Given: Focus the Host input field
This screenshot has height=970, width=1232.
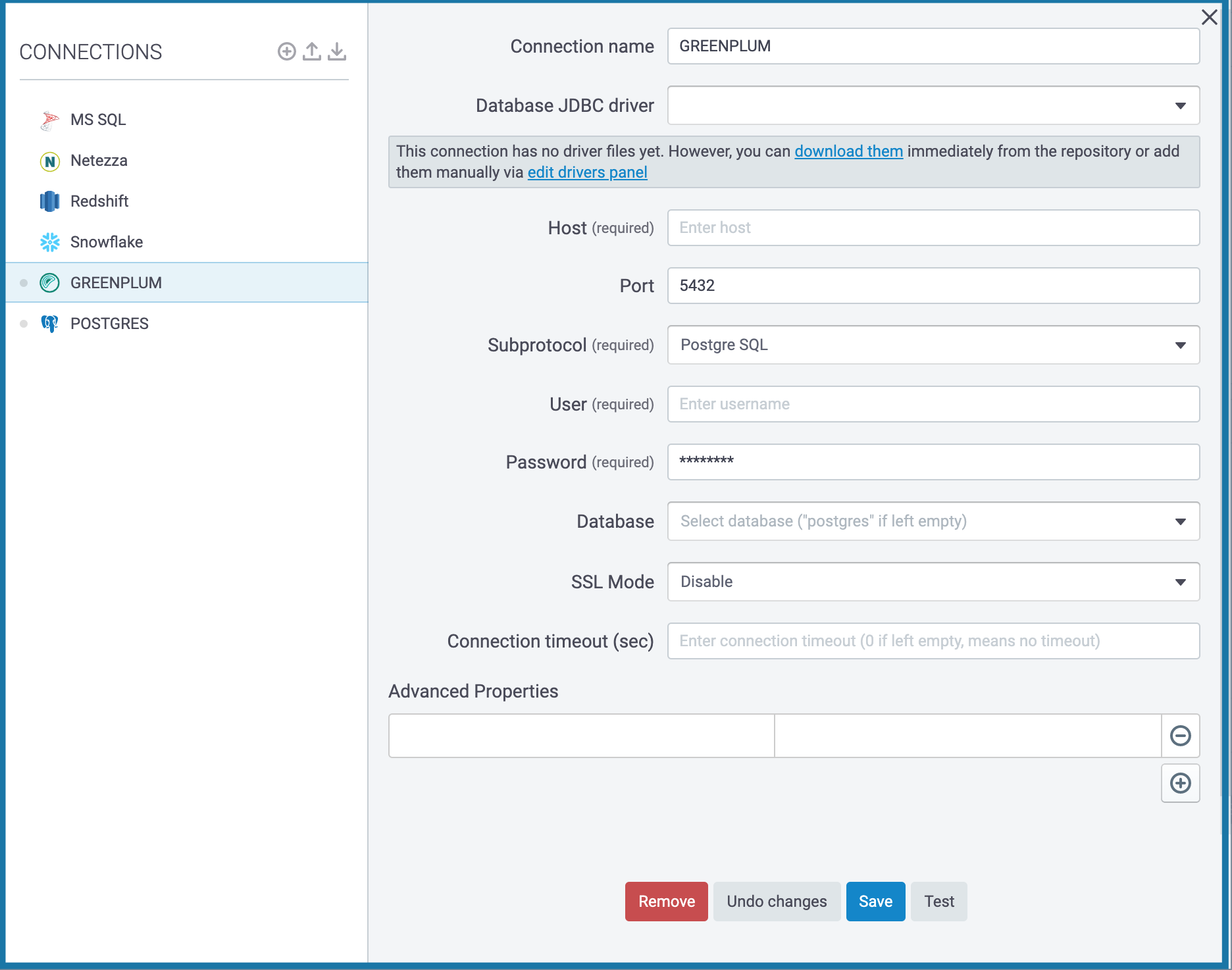Looking at the screenshot, I should tap(933, 228).
